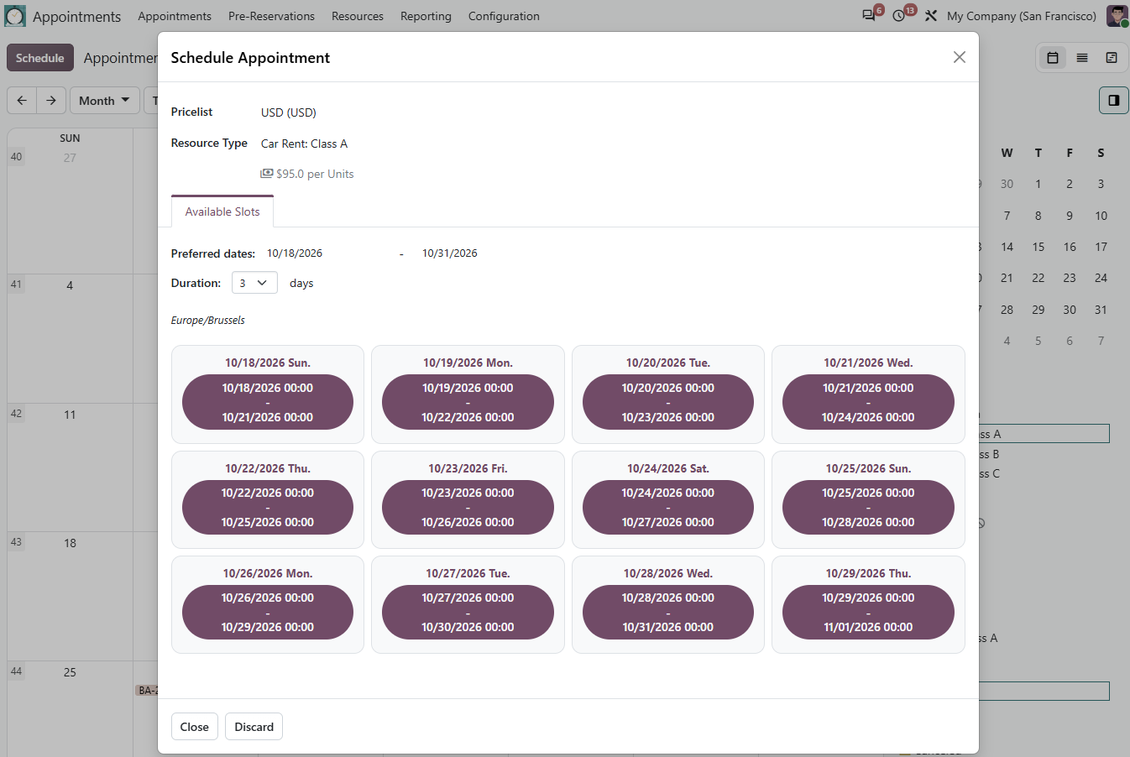The width and height of the screenshot is (1130, 757).
Task: Switch to the form view icon
Action: point(1111,58)
